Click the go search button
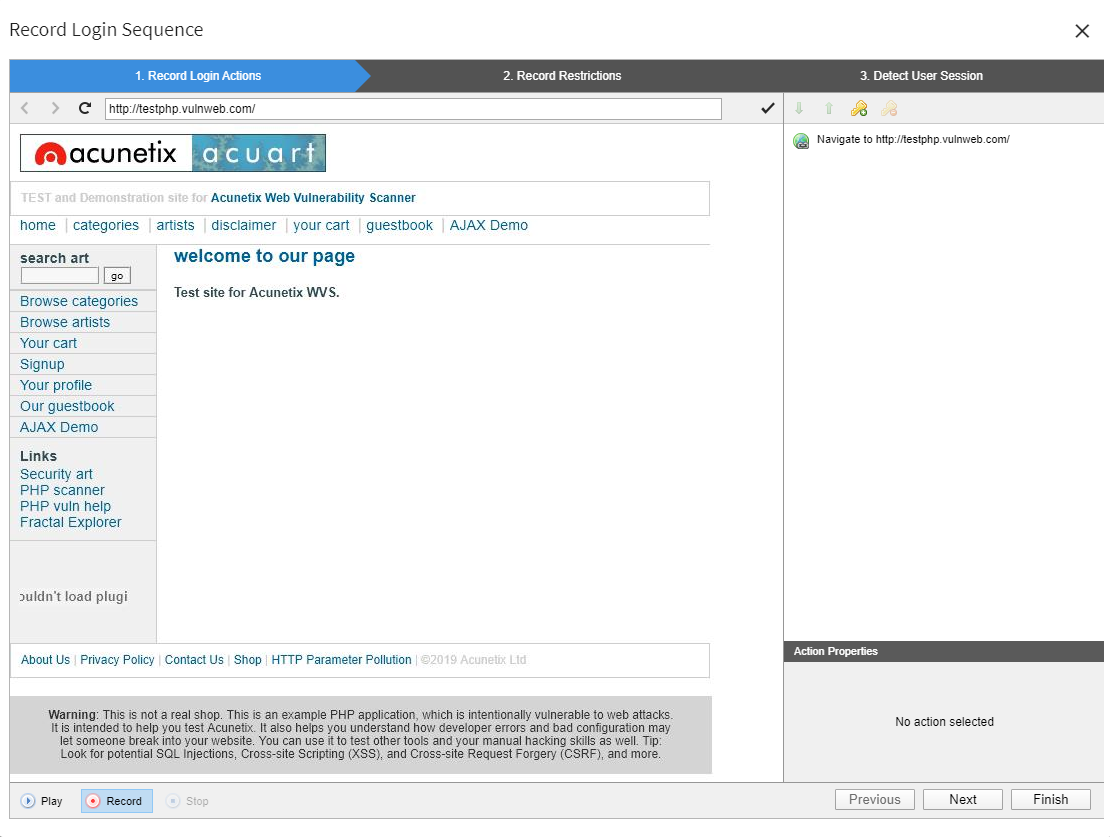Screen dimensions: 1110x837 click(117, 275)
